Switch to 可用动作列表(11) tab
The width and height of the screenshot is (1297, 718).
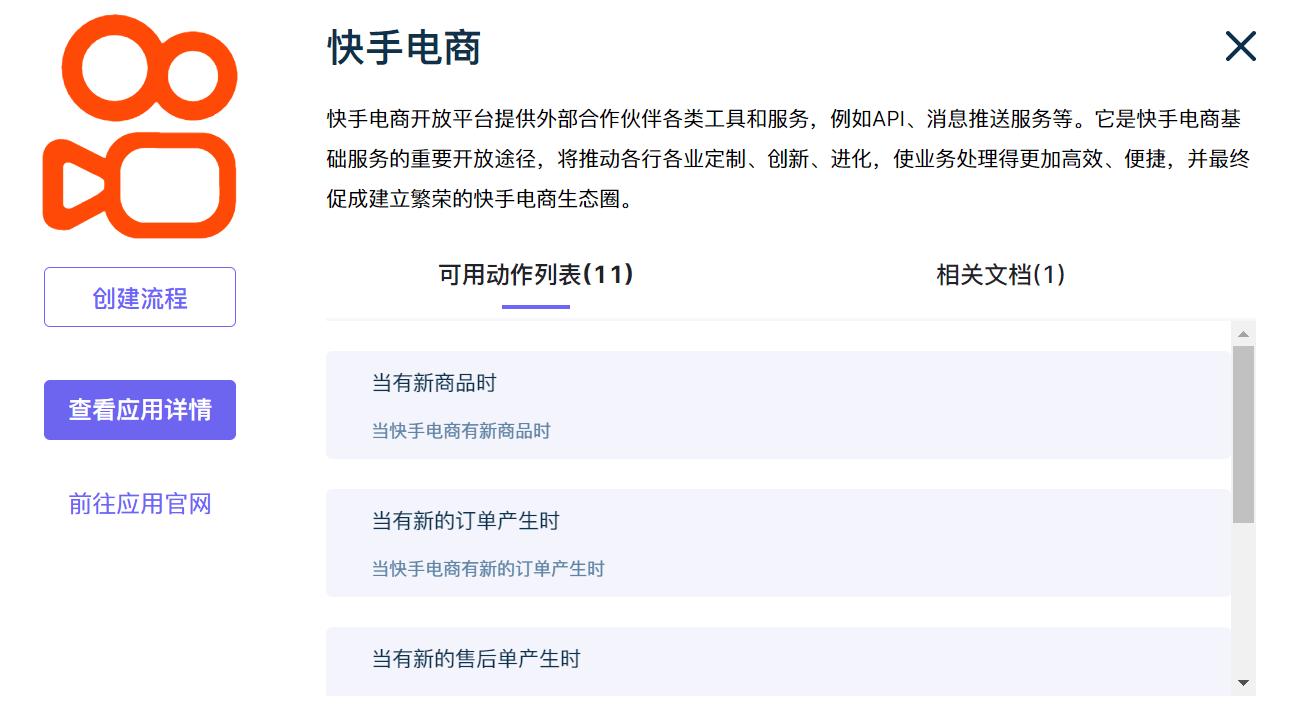(x=536, y=275)
